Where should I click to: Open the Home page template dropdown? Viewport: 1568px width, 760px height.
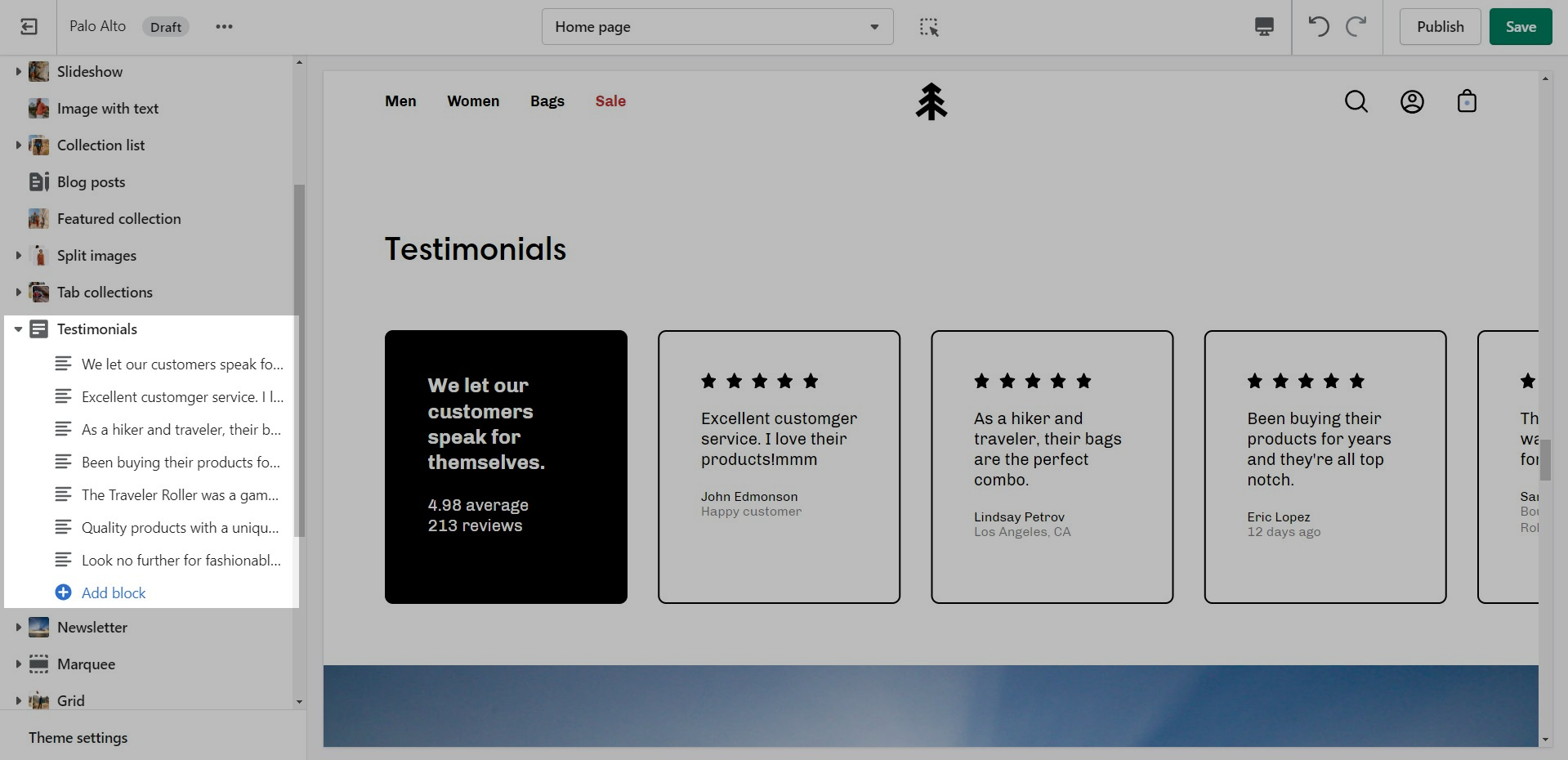pyautogui.click(x=717, y=27)
